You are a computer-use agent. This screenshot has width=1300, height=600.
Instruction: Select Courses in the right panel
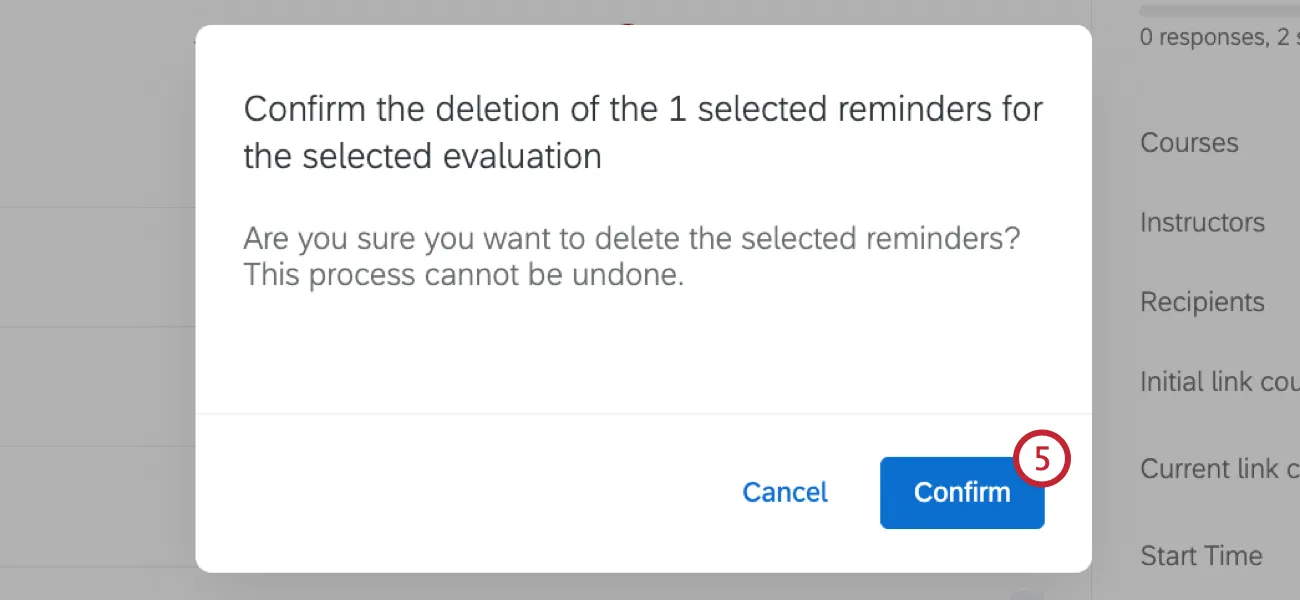1189,143
